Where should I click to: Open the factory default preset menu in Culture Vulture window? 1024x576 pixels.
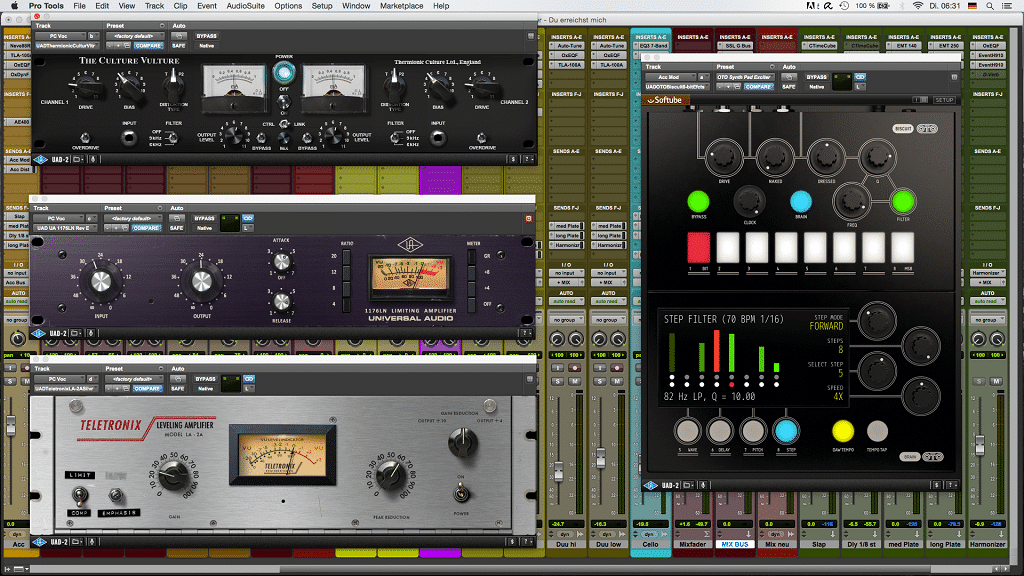134,36
